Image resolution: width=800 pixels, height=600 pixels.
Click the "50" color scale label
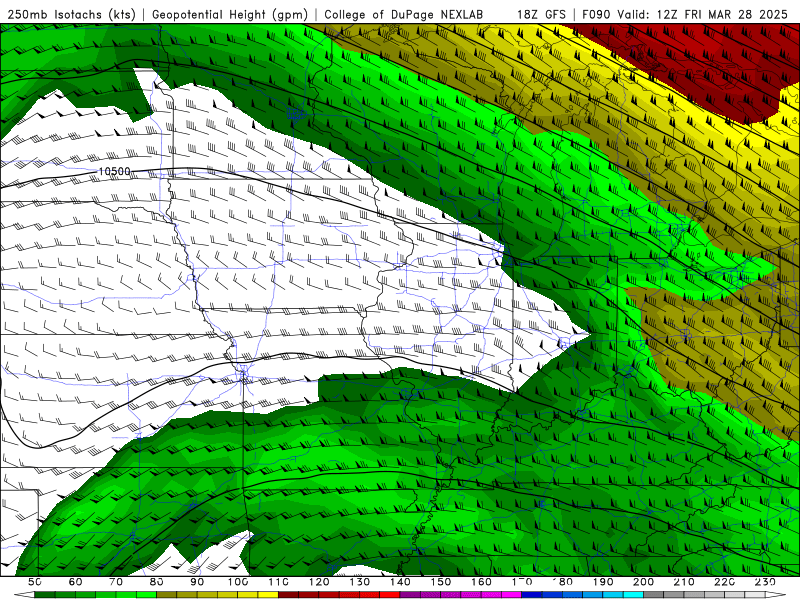[35, 582]
